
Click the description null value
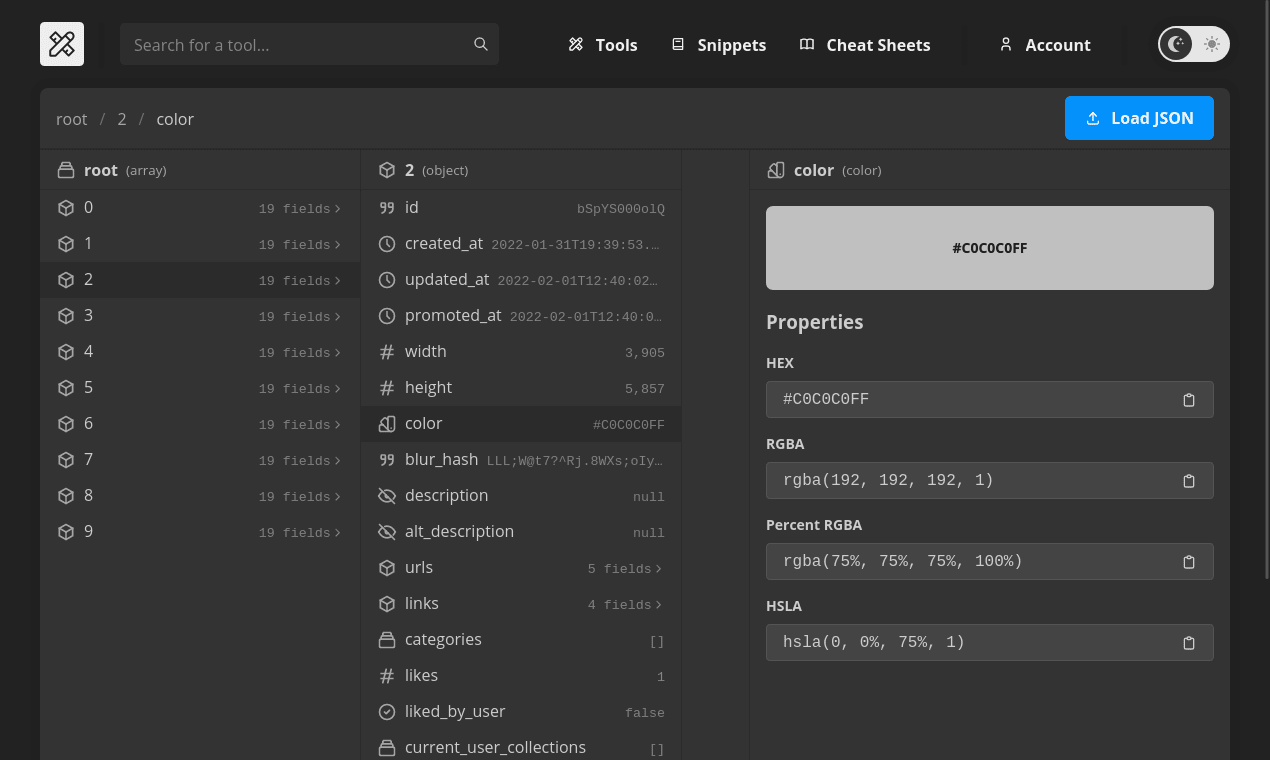(649, 497)
